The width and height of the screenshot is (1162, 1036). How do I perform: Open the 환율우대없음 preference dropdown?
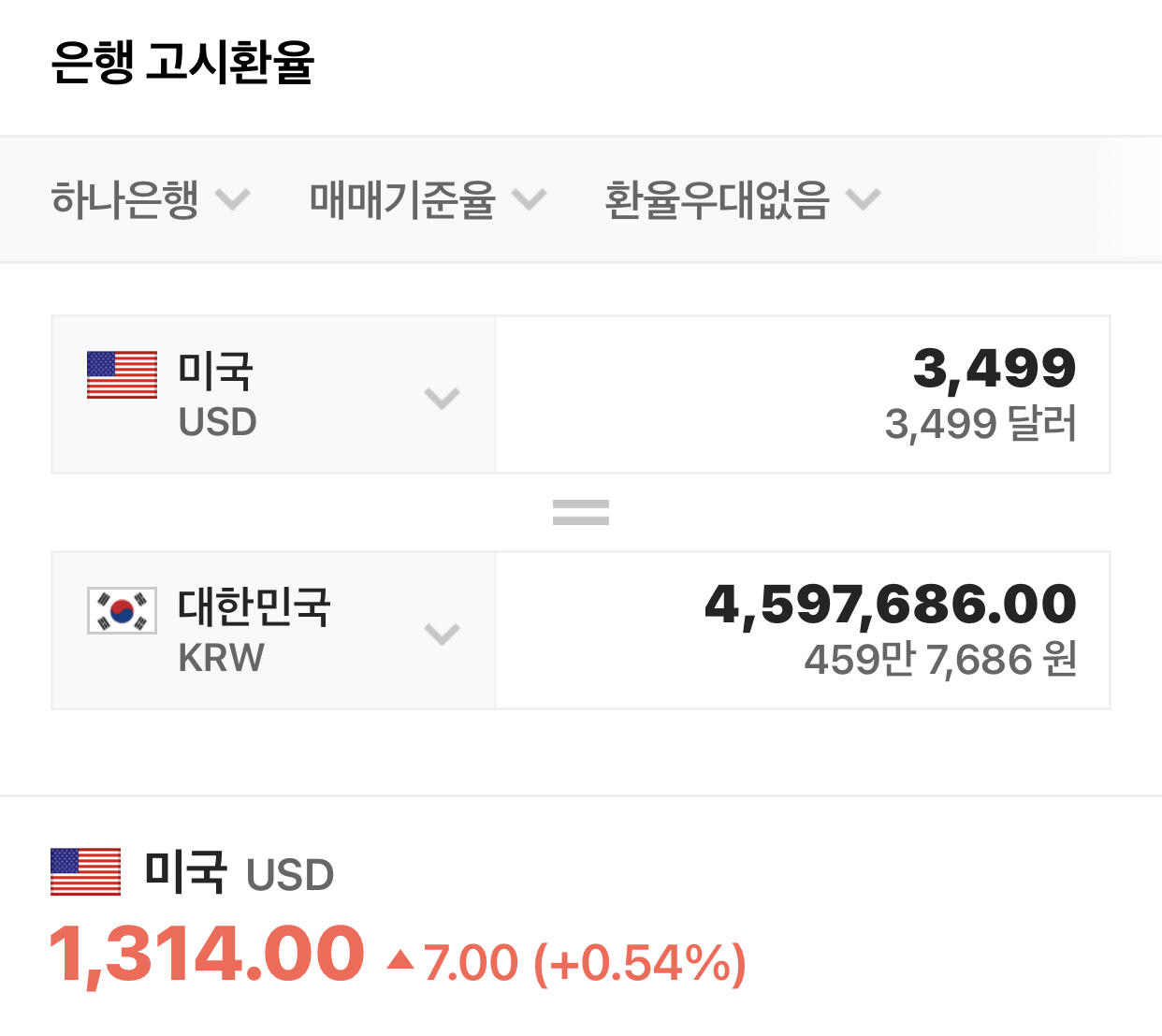pos(741,199)
